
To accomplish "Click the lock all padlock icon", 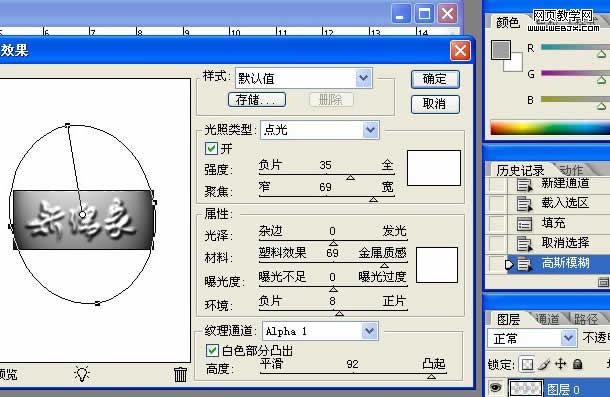I will 578,364.
